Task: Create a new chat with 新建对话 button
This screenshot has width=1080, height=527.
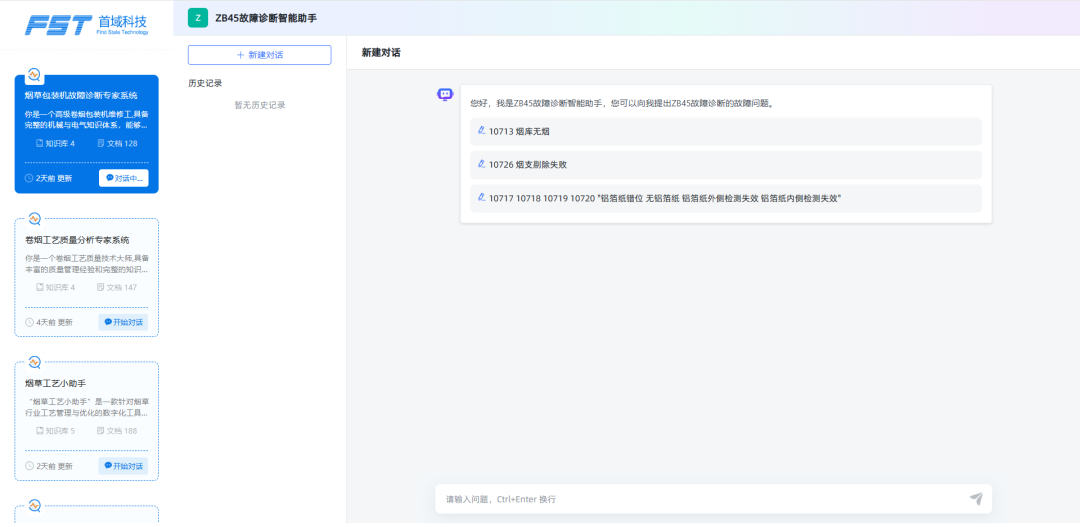Action: [260, 55]
